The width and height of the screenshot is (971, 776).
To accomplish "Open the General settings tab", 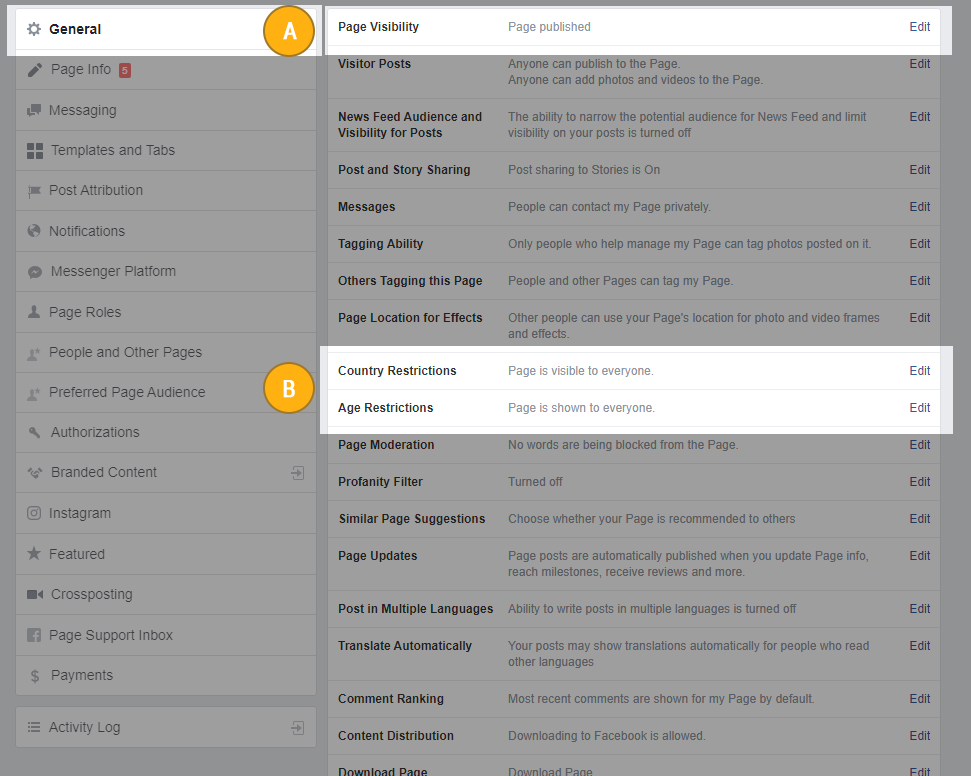I will pyautogui.click(x=166, y=29).
